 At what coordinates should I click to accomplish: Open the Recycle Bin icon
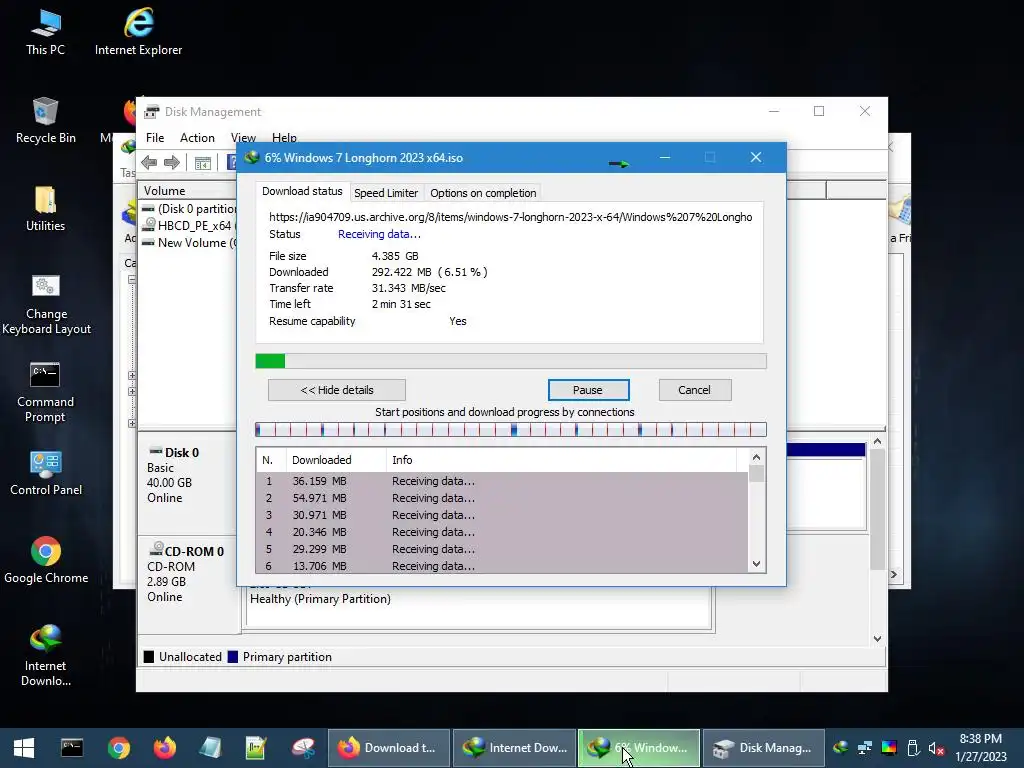[45, 121]
